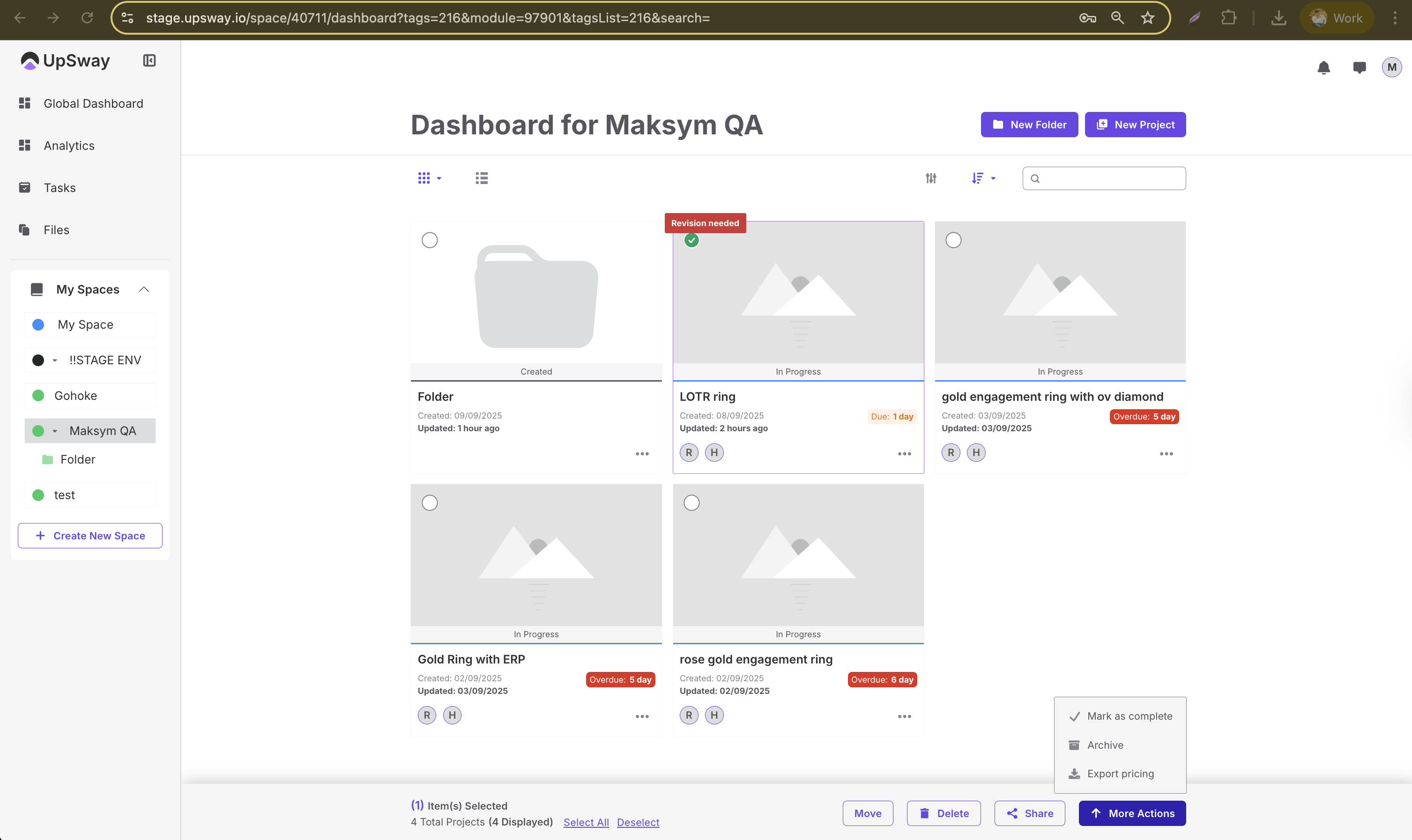Open the filter settings sliders icon
The width and height of the screenshot is (1412, 840).
click(x=931, y=178)
